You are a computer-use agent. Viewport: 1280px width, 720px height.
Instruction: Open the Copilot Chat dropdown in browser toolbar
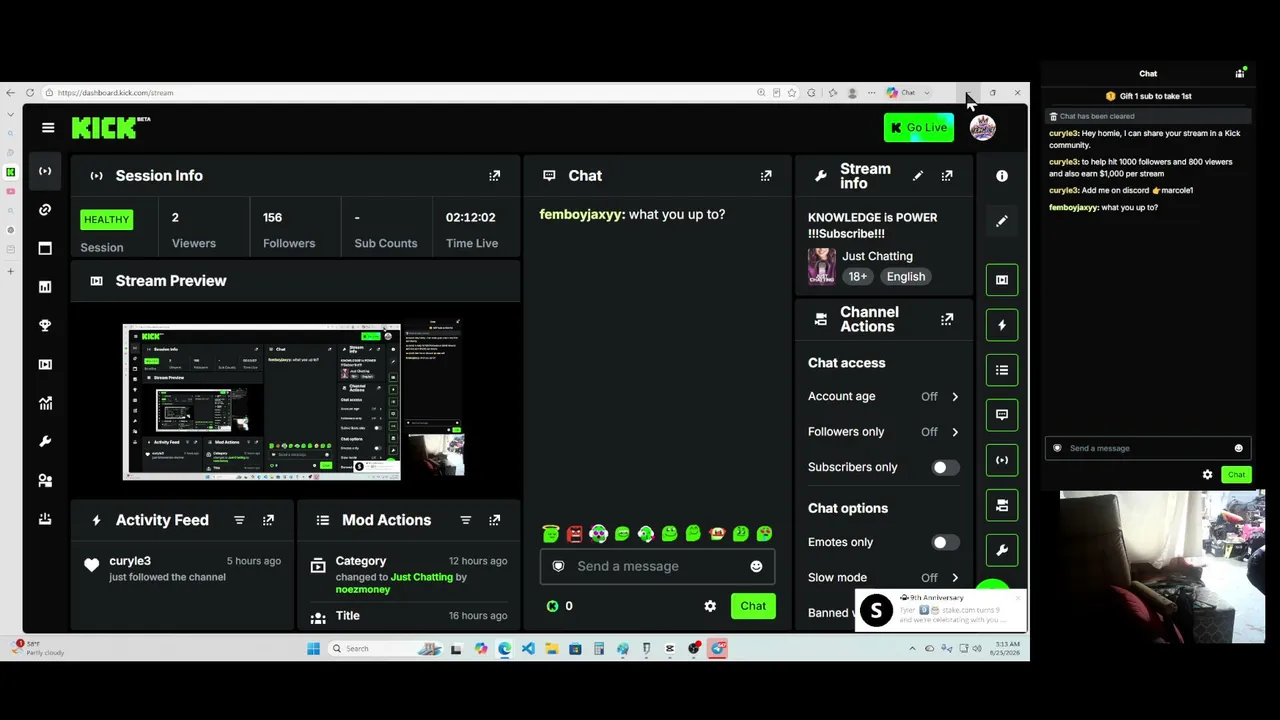927,93
